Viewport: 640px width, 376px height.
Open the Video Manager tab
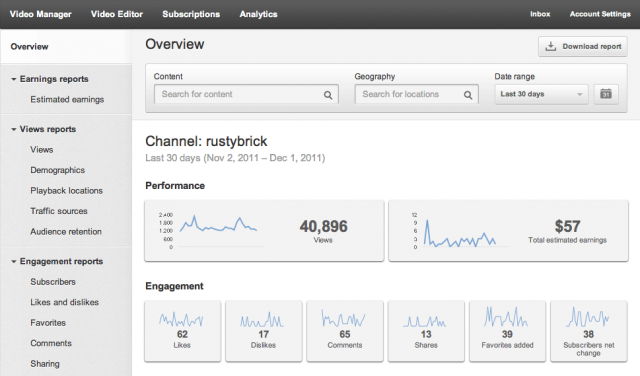[x=40, y=14]
